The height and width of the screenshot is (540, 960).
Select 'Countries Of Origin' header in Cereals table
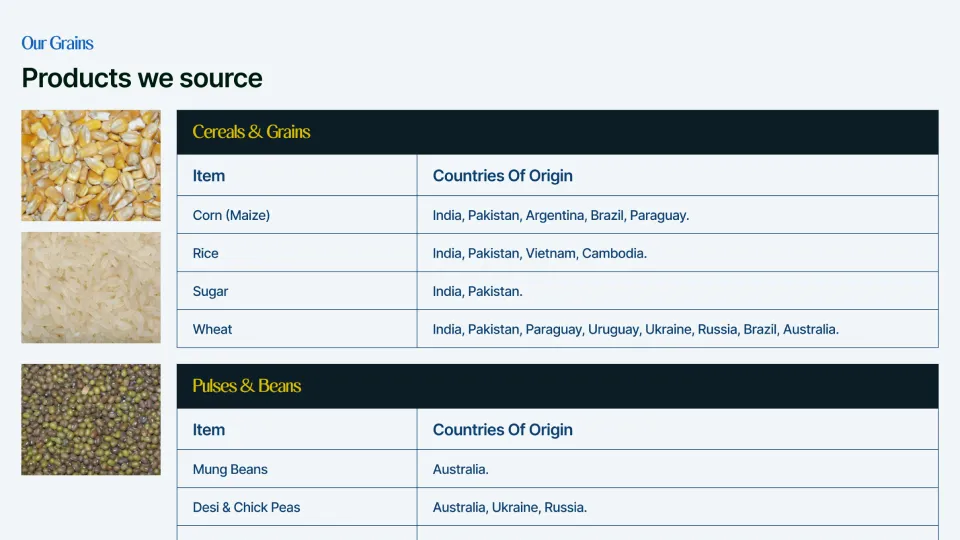click(503, 176)
